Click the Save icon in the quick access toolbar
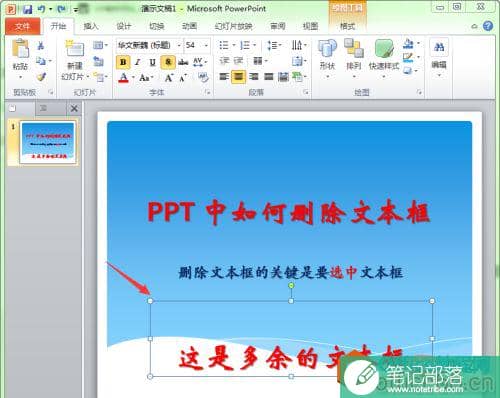This screenshot has width=500, height=398. (27, 9)
